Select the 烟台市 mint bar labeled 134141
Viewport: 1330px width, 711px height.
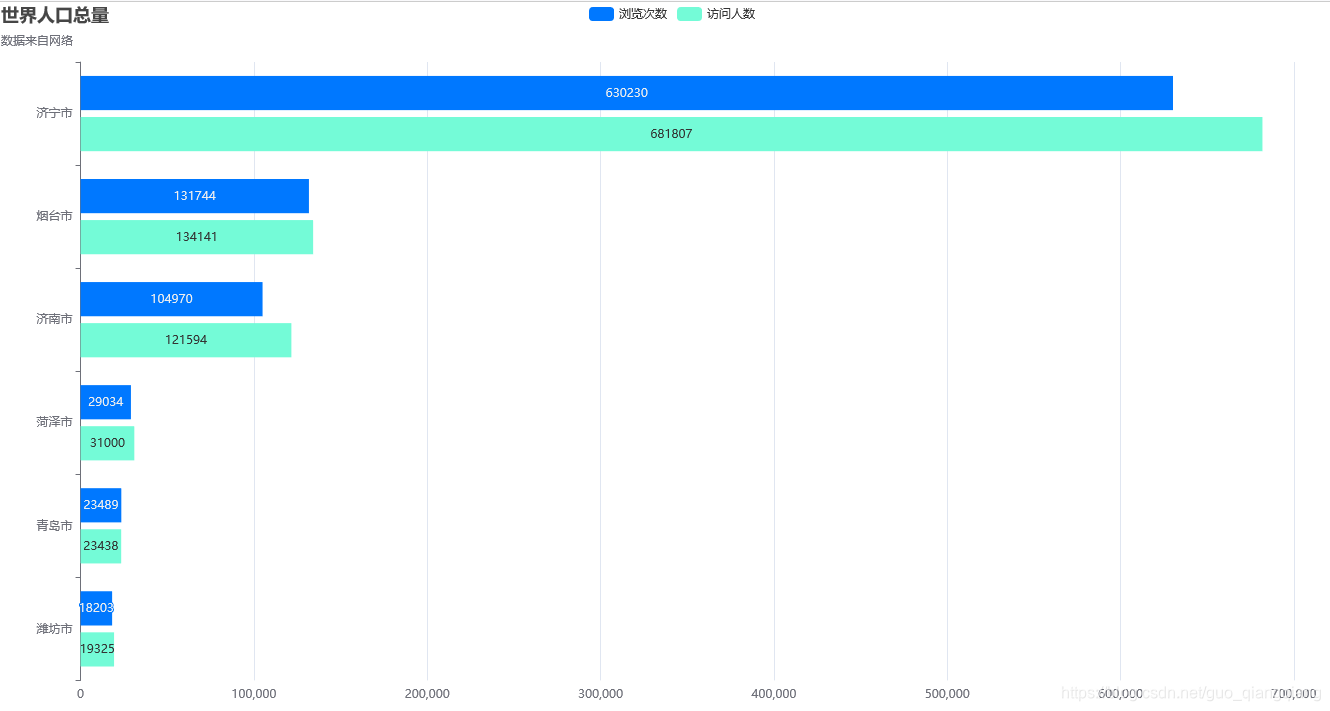[196, 237]
